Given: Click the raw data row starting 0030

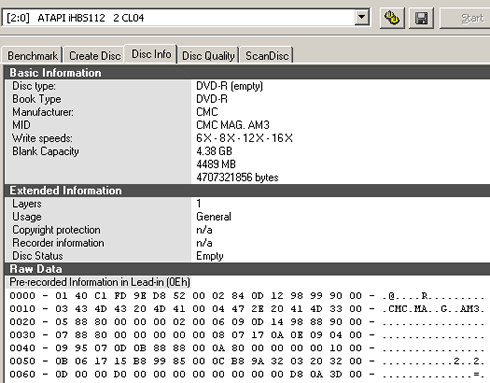Looking at the screenshot, I should [247, 335].
